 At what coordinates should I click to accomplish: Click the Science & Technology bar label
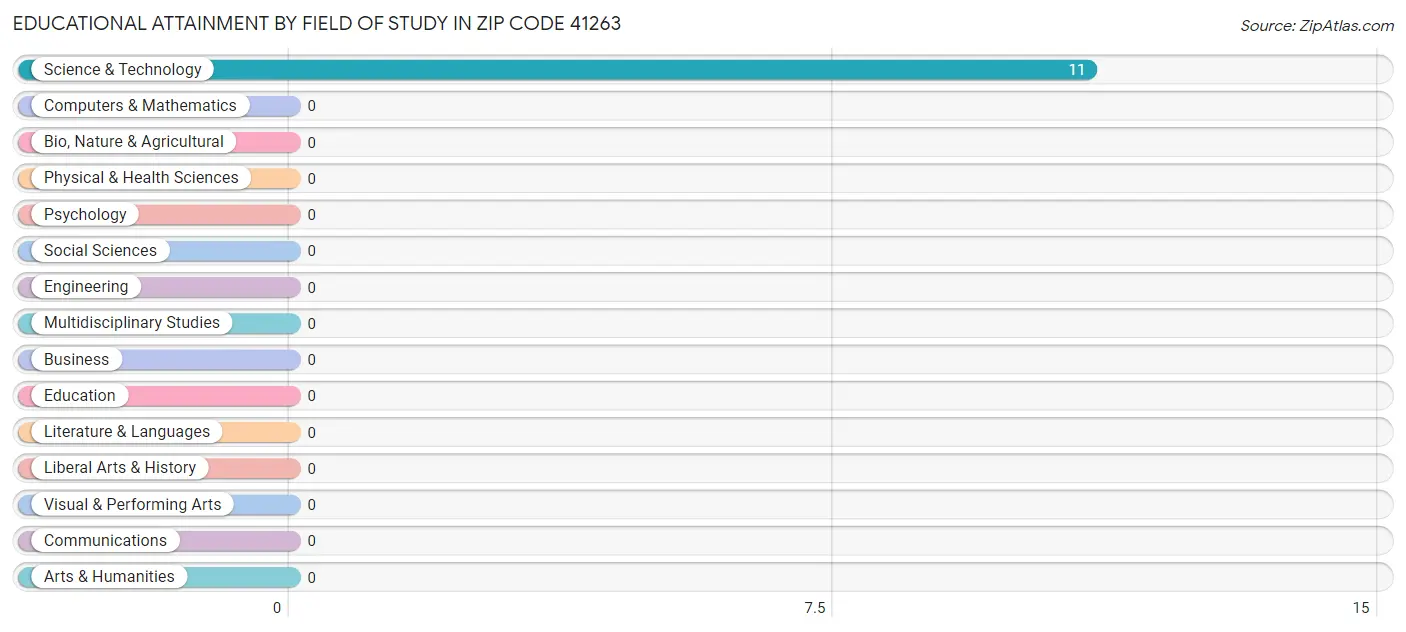tap(123, 69)
